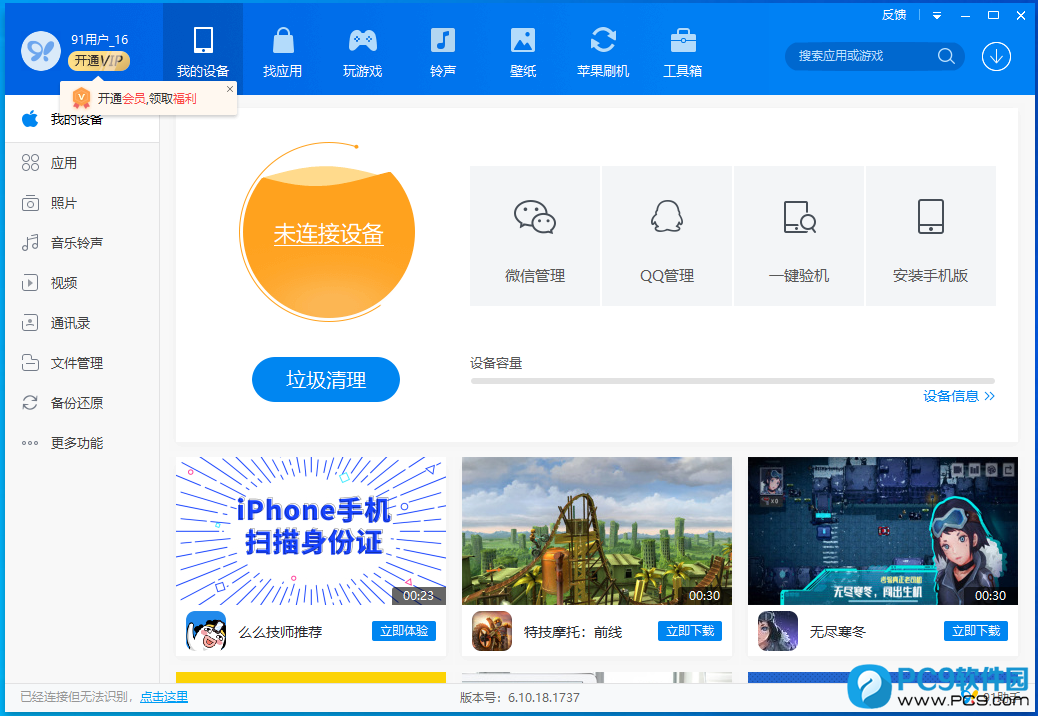Switch to the 找应用 tab
This screenshot has width=1038, height=716.
283,50
